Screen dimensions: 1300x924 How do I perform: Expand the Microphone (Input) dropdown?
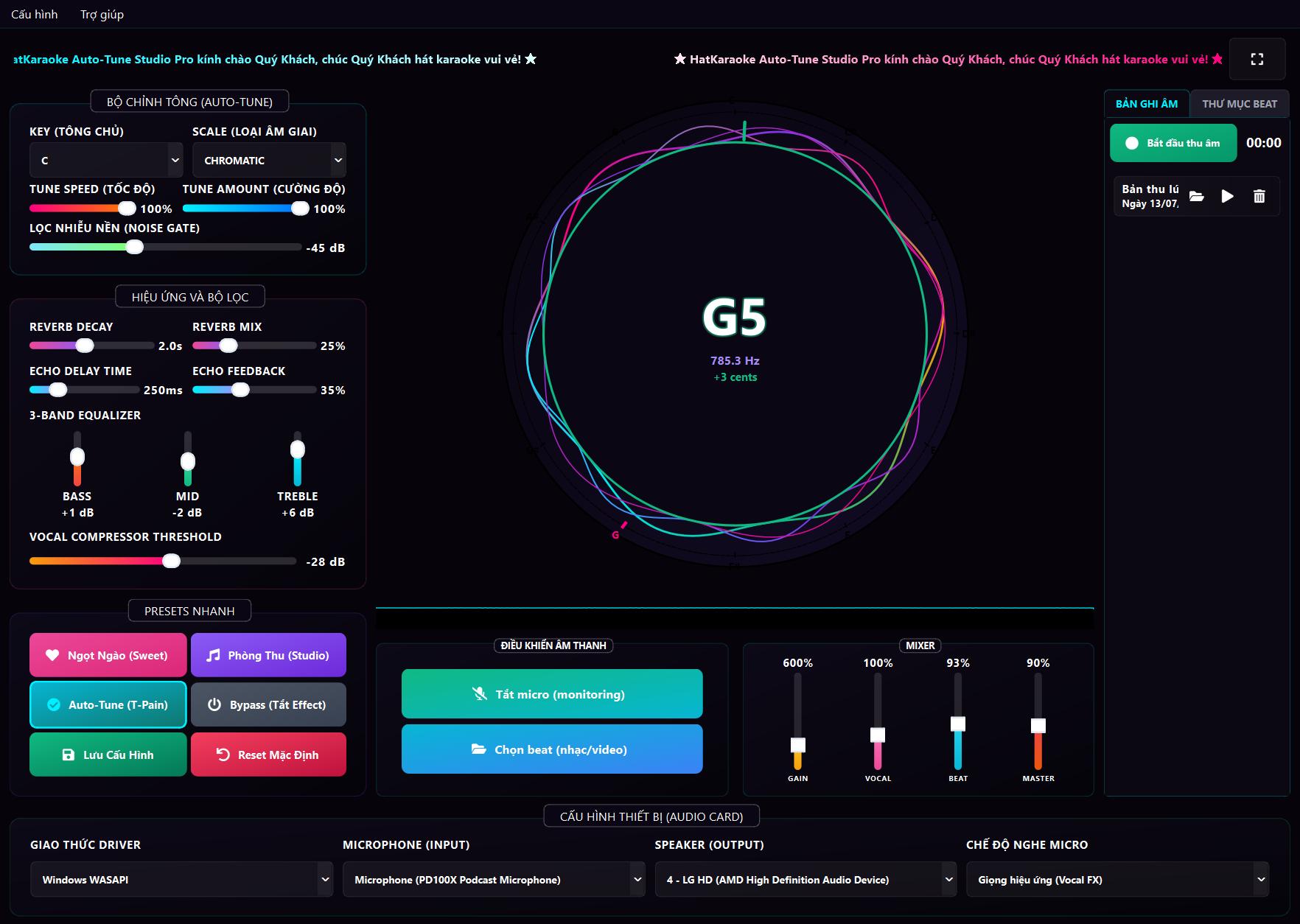(x=494, y=879)
